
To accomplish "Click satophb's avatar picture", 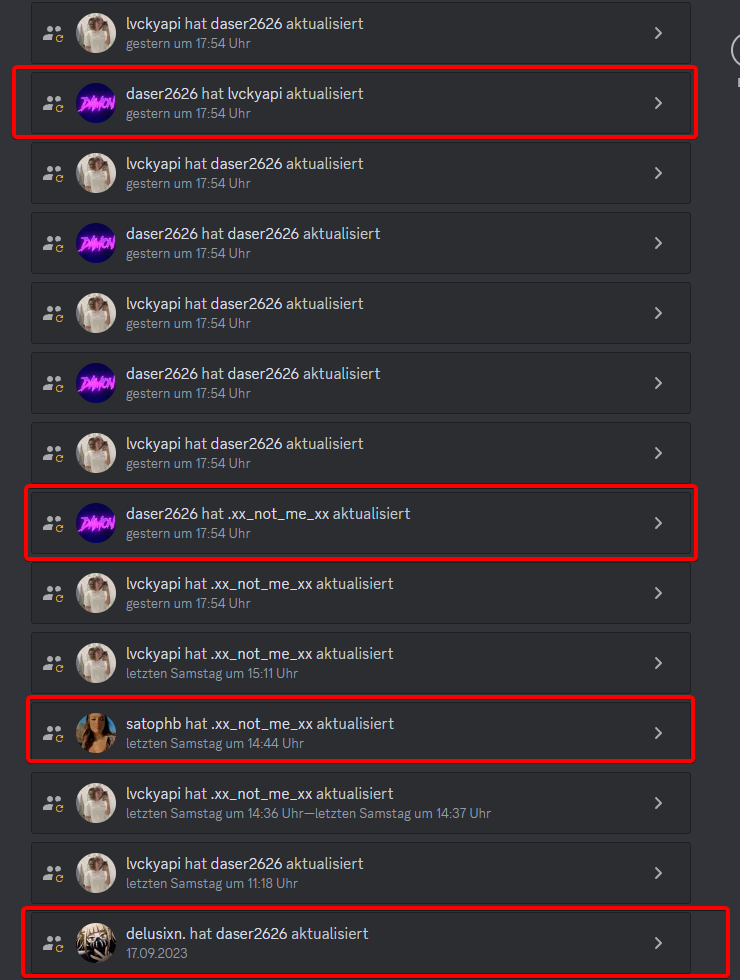I will click(96, 733).
